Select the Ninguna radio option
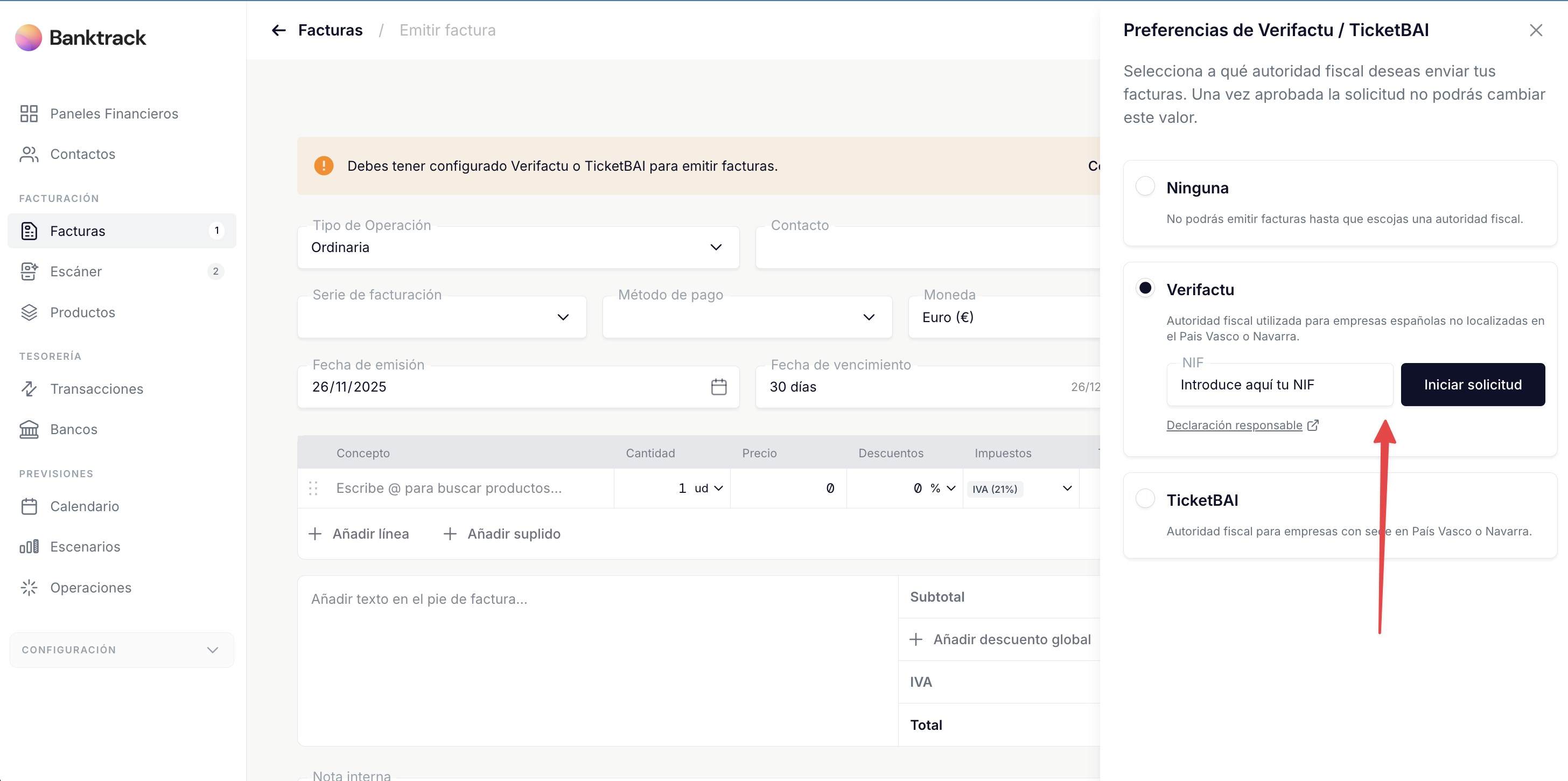This screenshot has width=1568, height=781. coord(1145,186)
